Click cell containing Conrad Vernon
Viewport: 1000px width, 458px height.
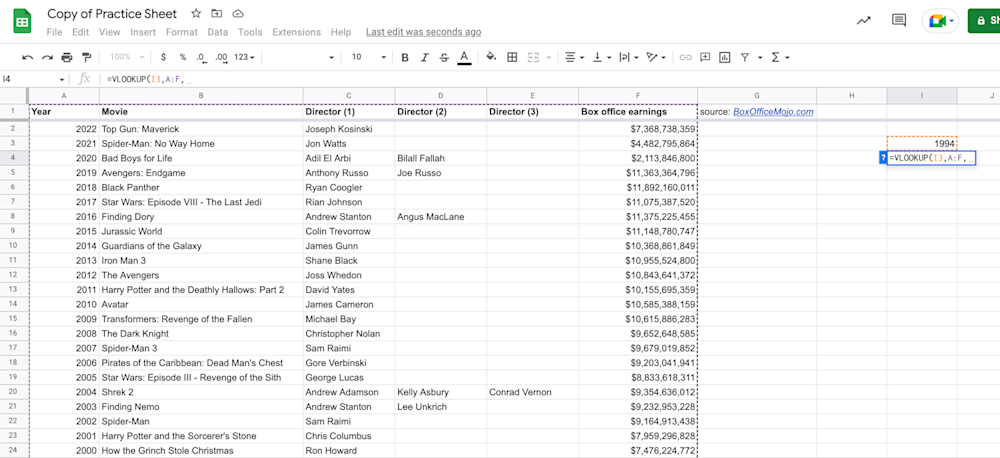[x=533, y=392]
